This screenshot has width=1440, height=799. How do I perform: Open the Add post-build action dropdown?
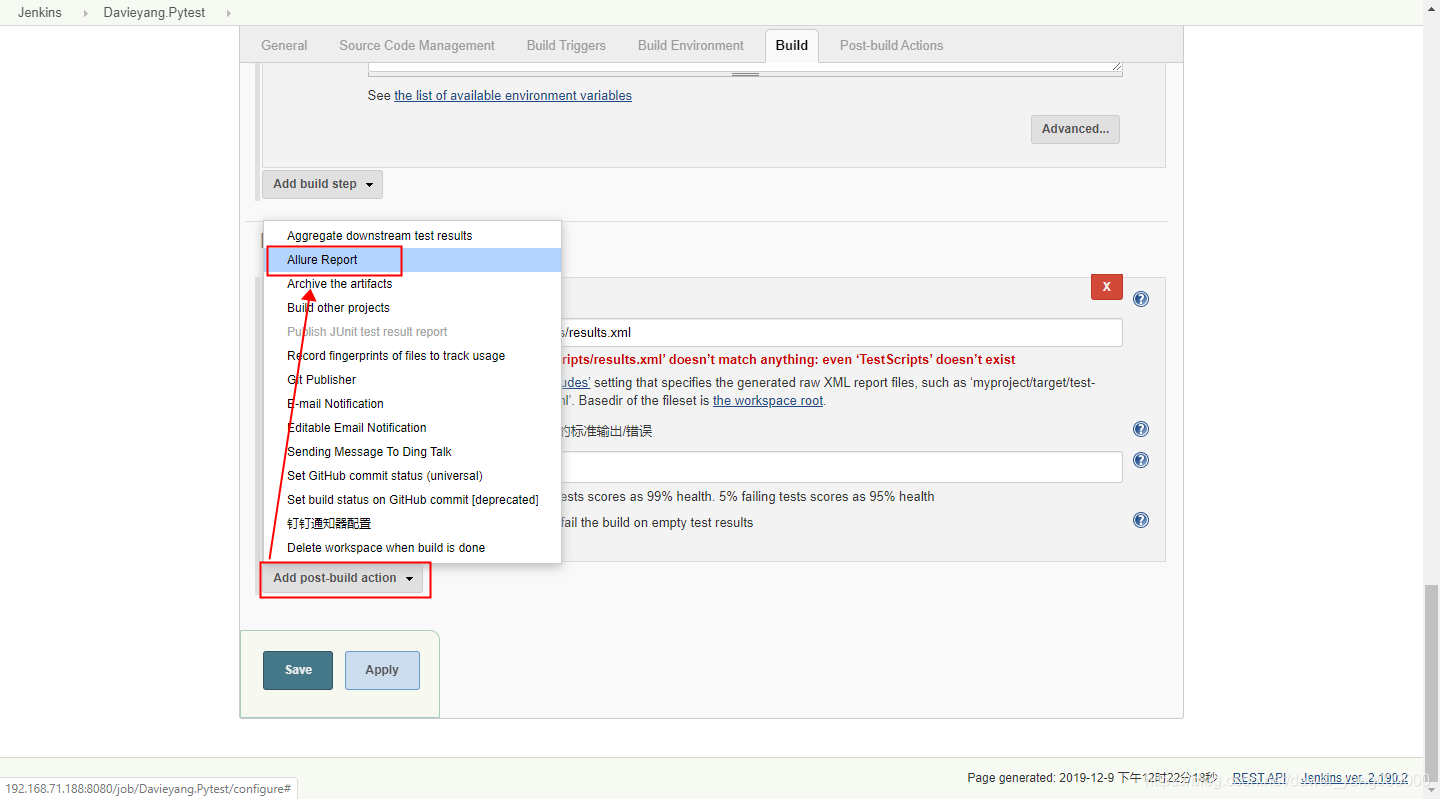point(343,578)
